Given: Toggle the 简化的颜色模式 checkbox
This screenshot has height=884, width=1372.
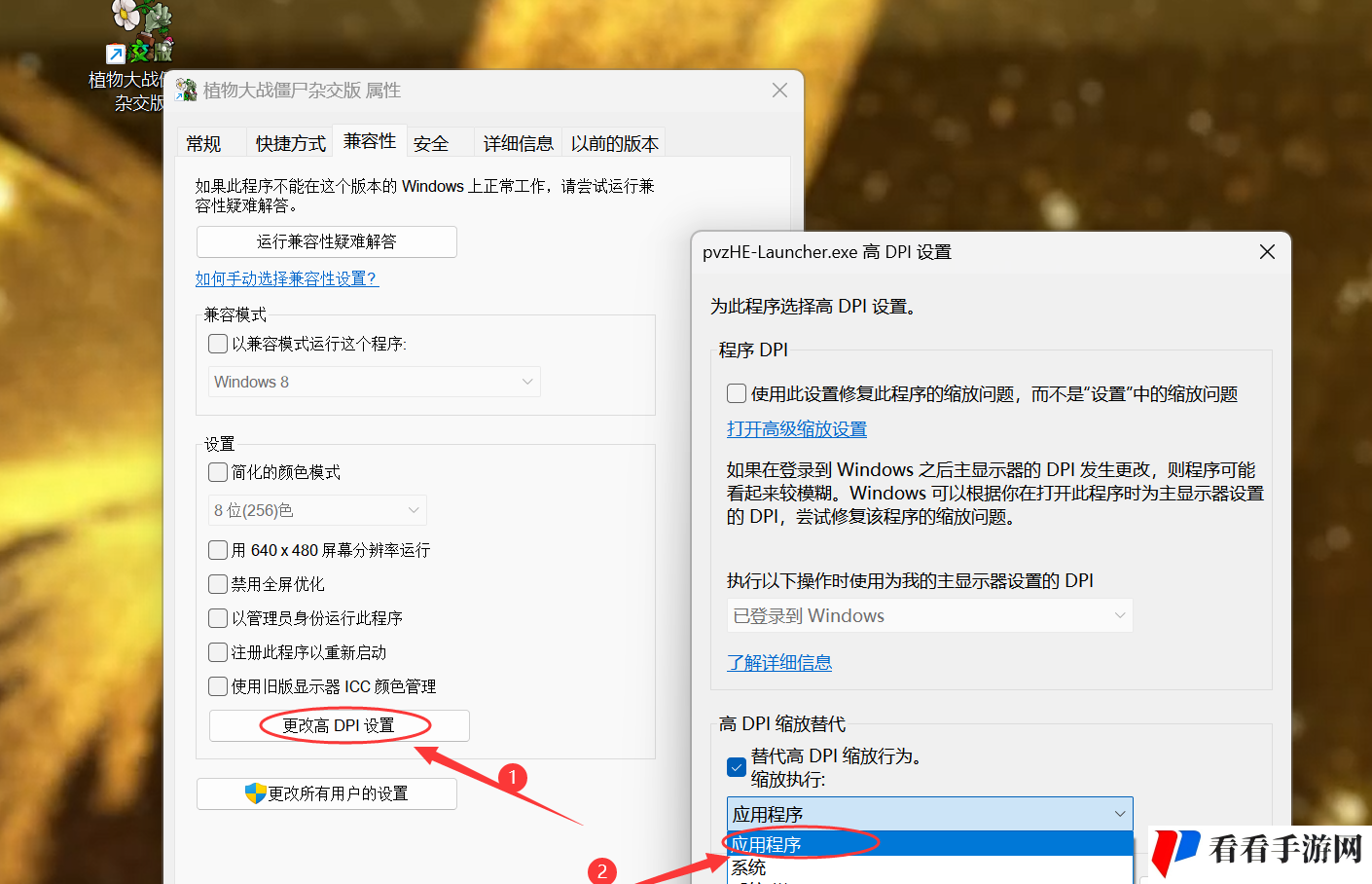Looking at the screenshot, I should (218, 472).
